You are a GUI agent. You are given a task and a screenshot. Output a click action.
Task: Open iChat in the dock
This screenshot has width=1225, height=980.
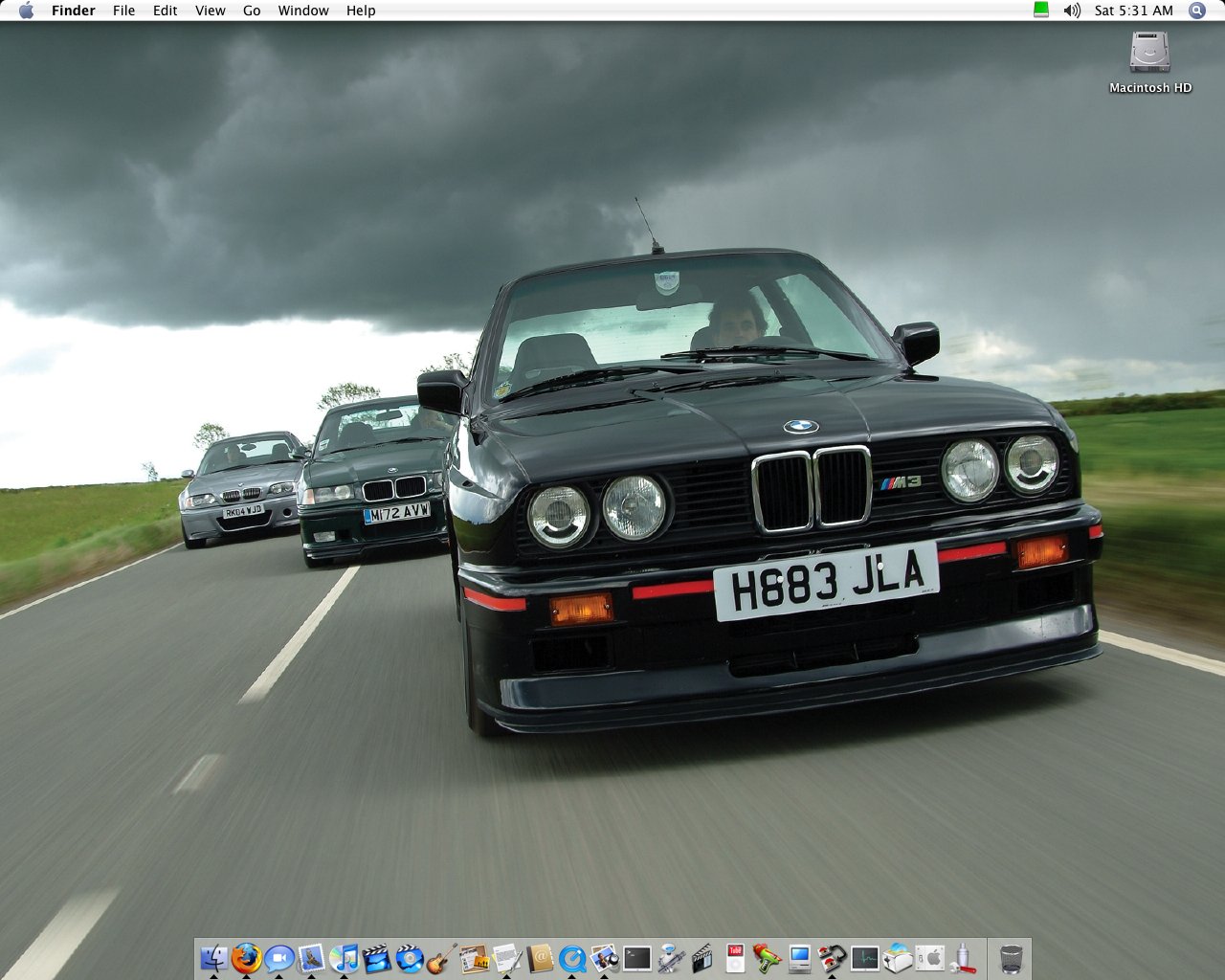click(x=278, y=958)
